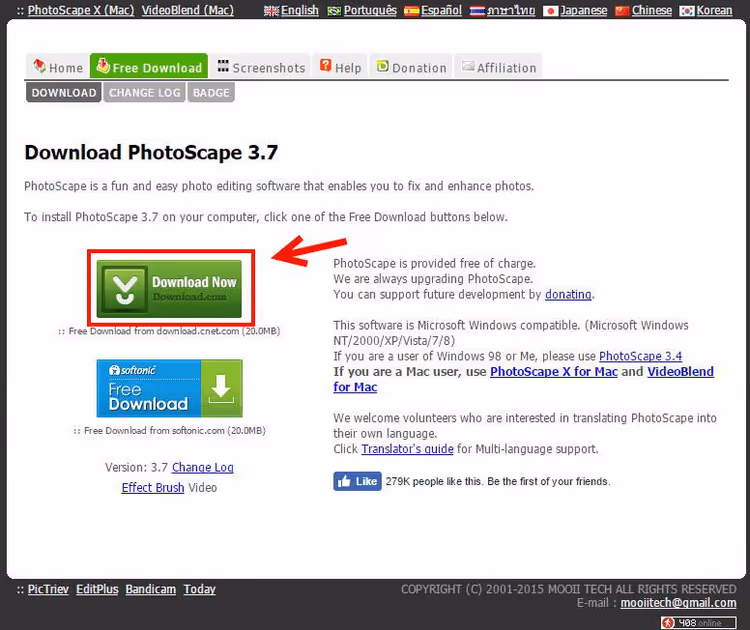750x630 pixels.
Task: Switch to the Screenshots tab
Action: click(261, 66)
